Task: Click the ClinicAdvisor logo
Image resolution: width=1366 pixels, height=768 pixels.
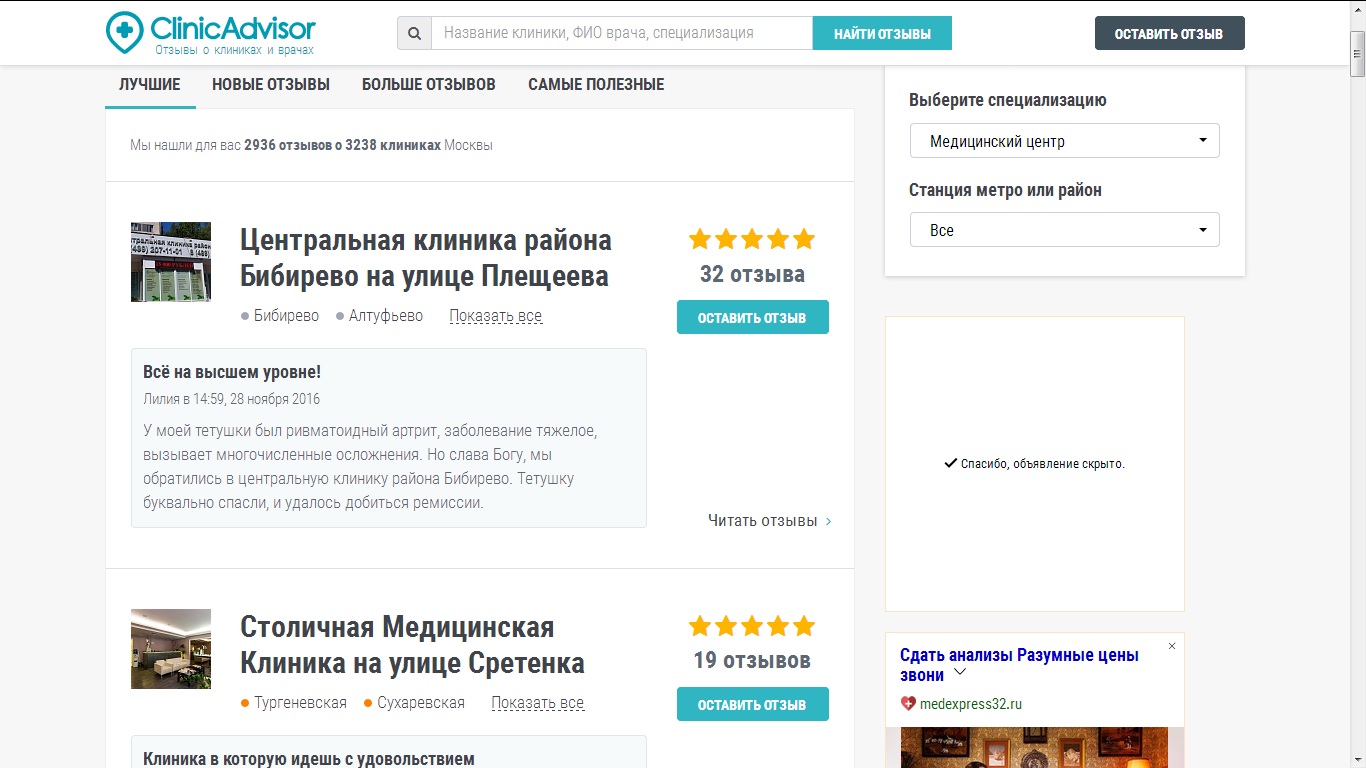Action: (210, 33)
